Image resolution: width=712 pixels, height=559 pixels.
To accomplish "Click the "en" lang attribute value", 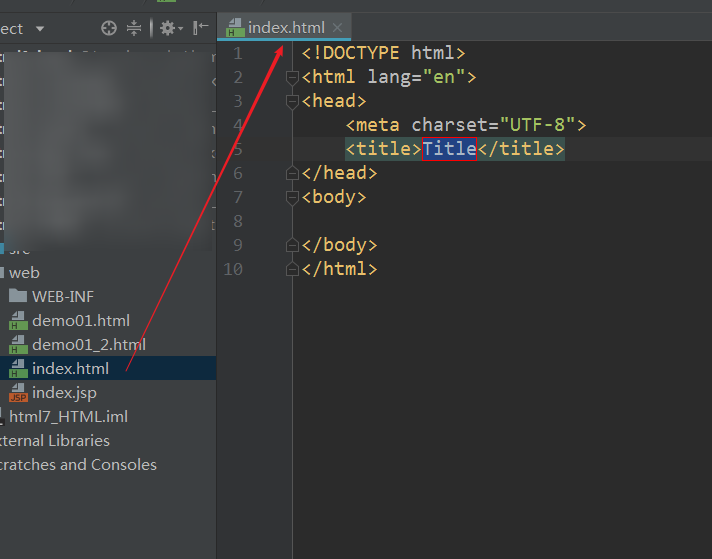I will tap(444, 77).
